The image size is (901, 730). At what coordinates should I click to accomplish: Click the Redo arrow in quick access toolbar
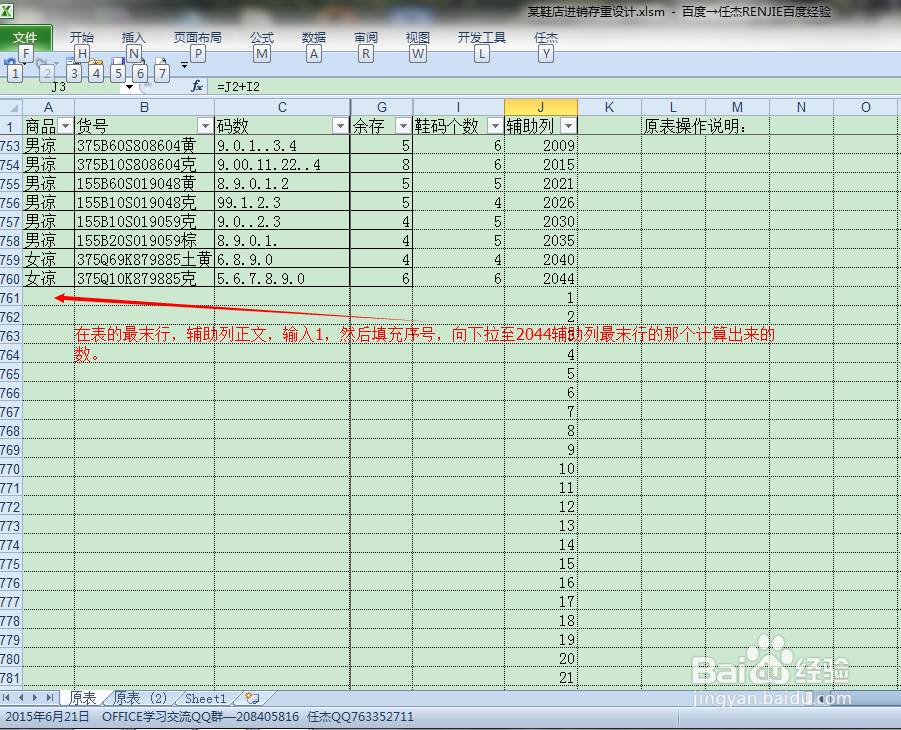[x=41, y=62]
